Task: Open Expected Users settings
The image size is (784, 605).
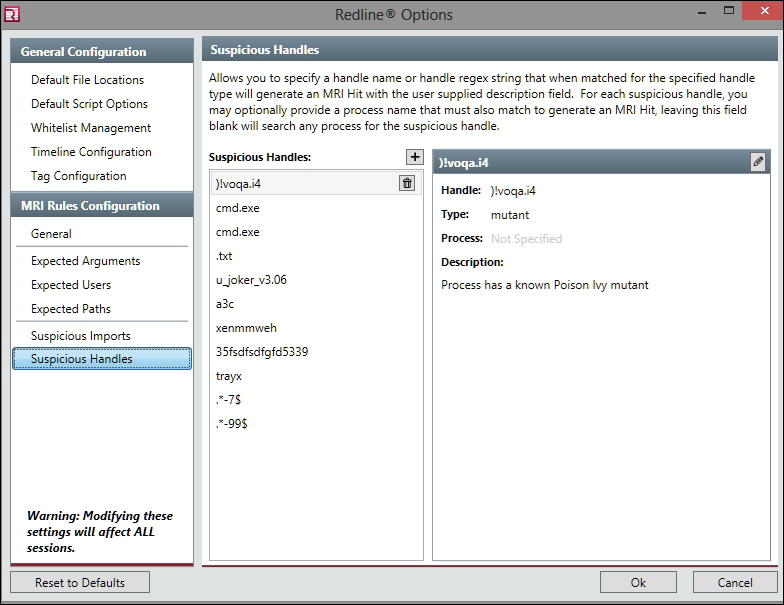Action: click(70, 285)
